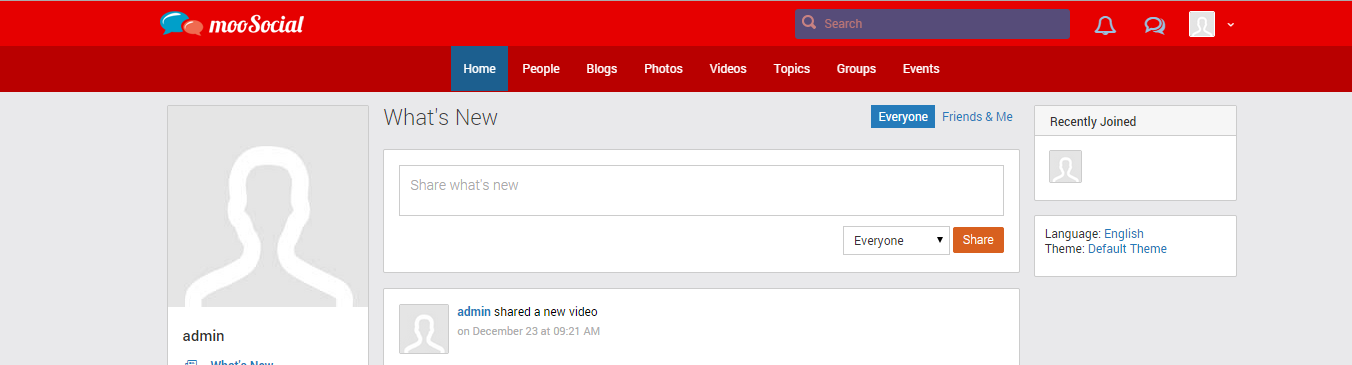Open the People menu item
This screenshot has width=1352, height=365.
click(541, 69)
